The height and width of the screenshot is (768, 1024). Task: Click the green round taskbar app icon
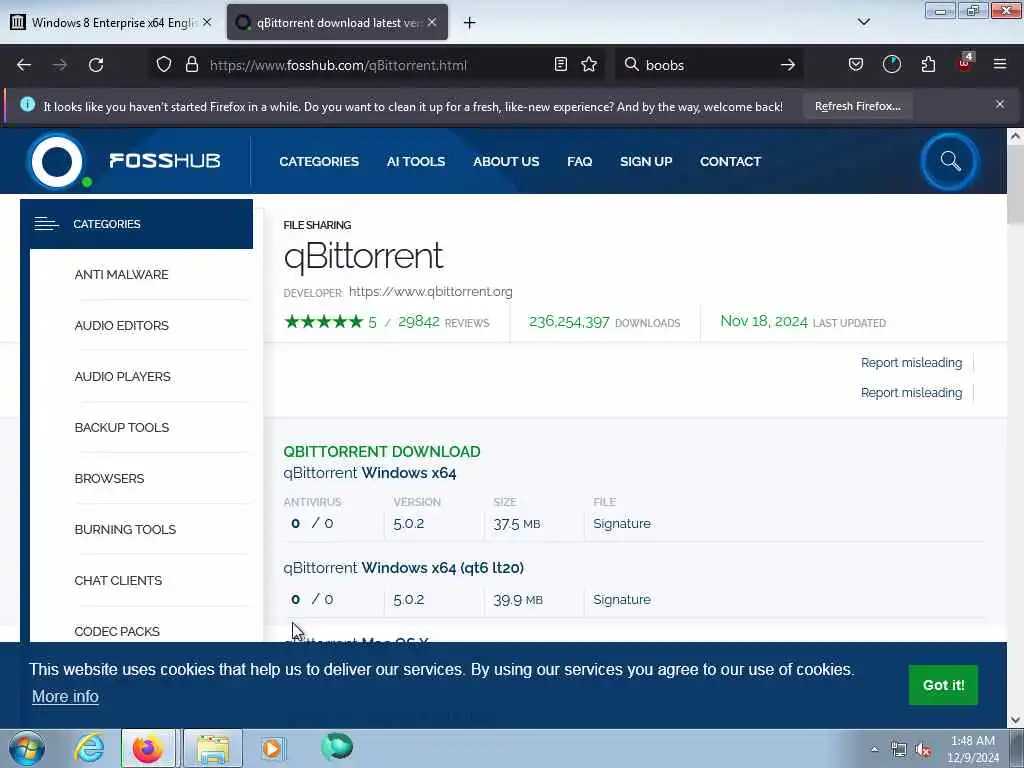pyautogui.click(x=338, y=746)
